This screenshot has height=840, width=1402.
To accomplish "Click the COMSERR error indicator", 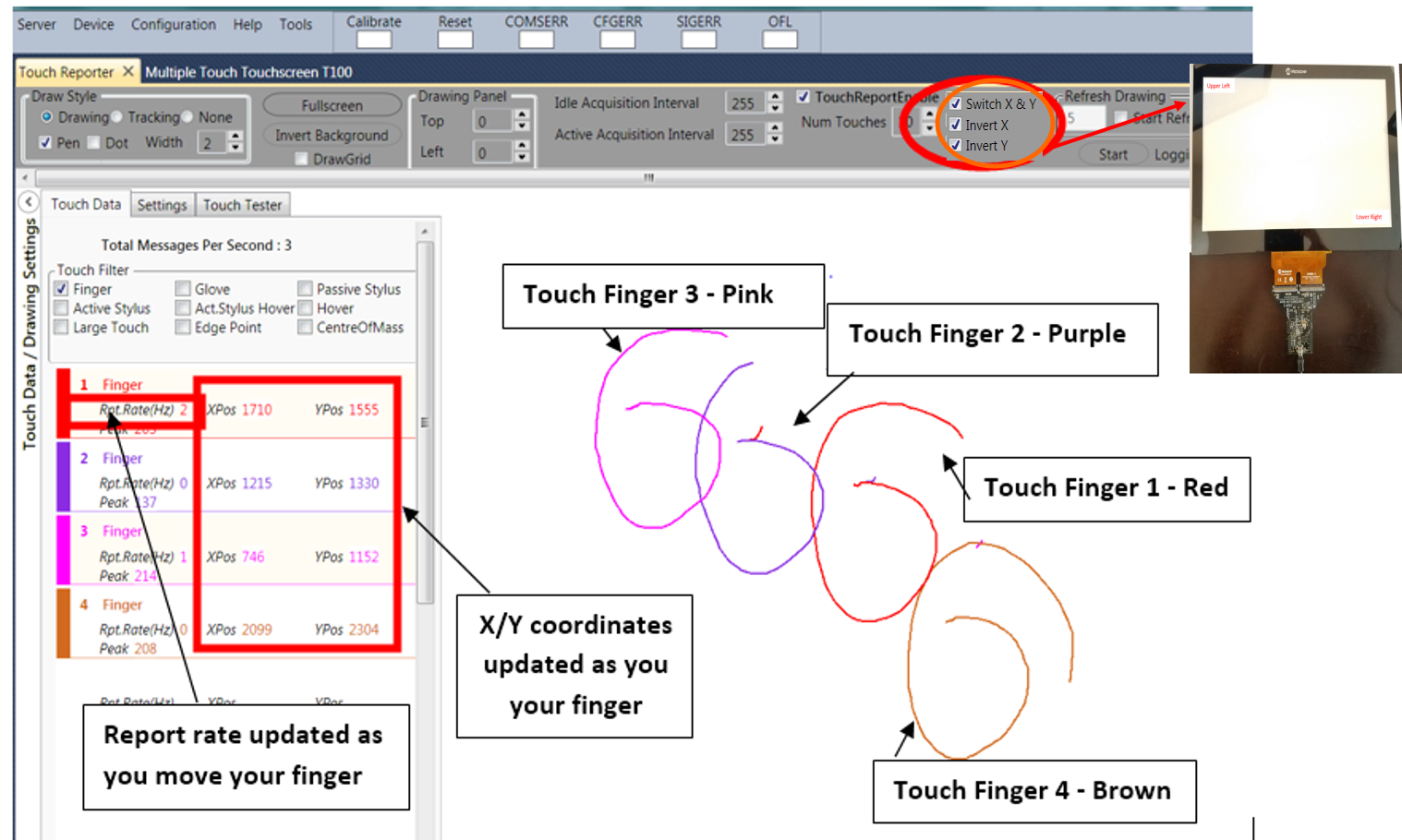I will click(536, 39).
